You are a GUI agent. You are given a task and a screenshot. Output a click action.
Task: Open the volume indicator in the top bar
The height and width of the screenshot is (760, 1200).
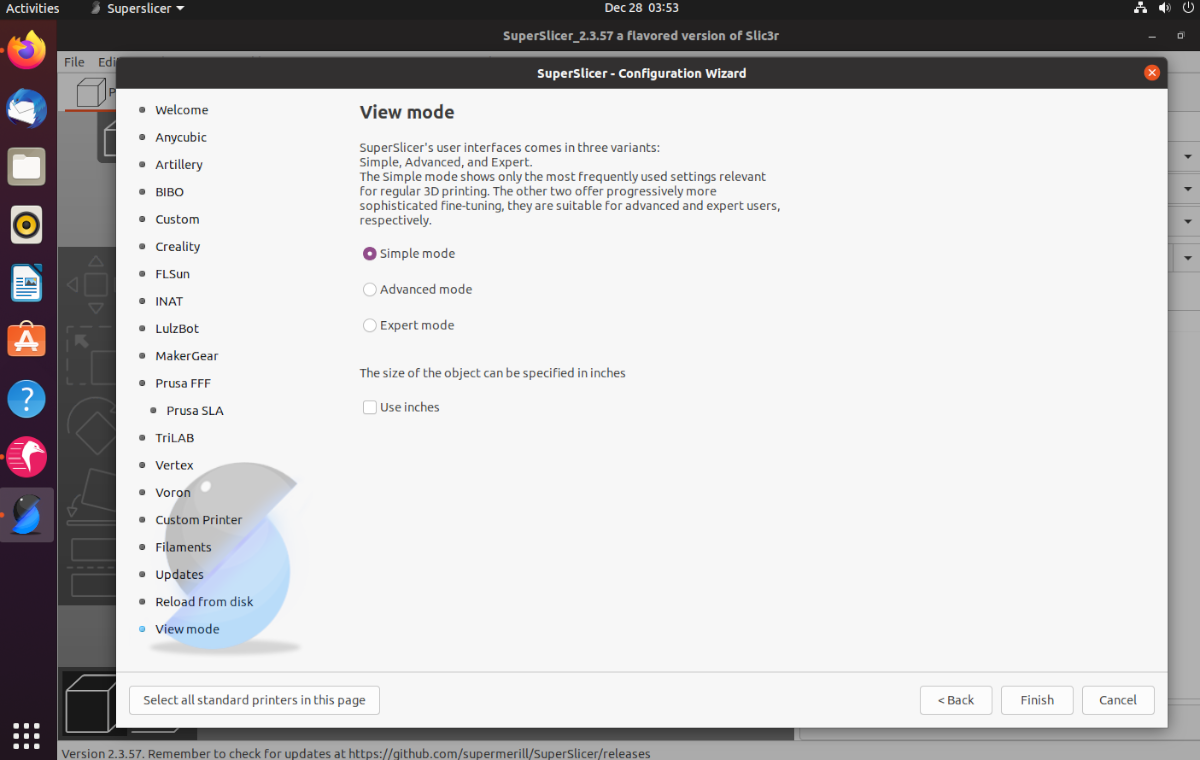click(1163, 8)
